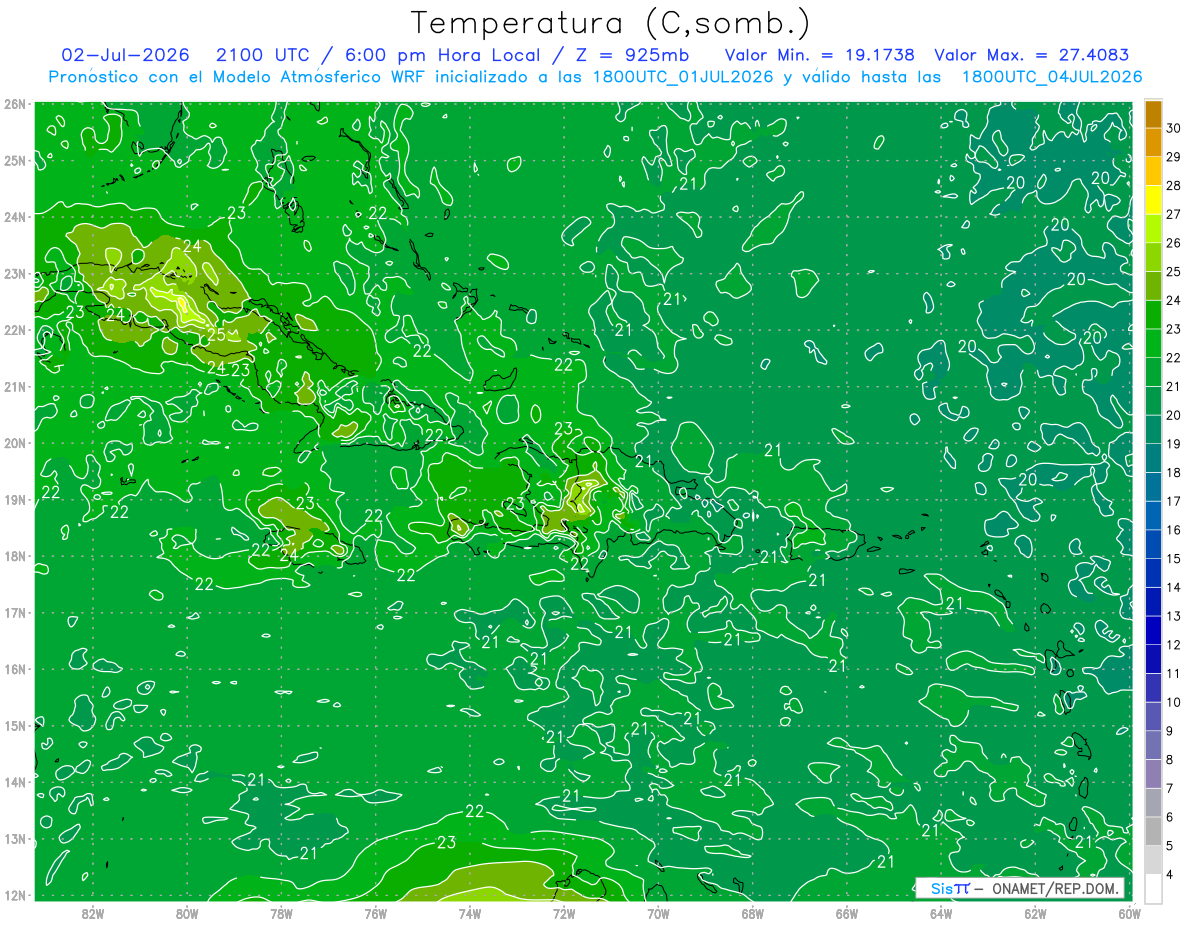Click the 82W longitude axis label

tap(93, 912)
